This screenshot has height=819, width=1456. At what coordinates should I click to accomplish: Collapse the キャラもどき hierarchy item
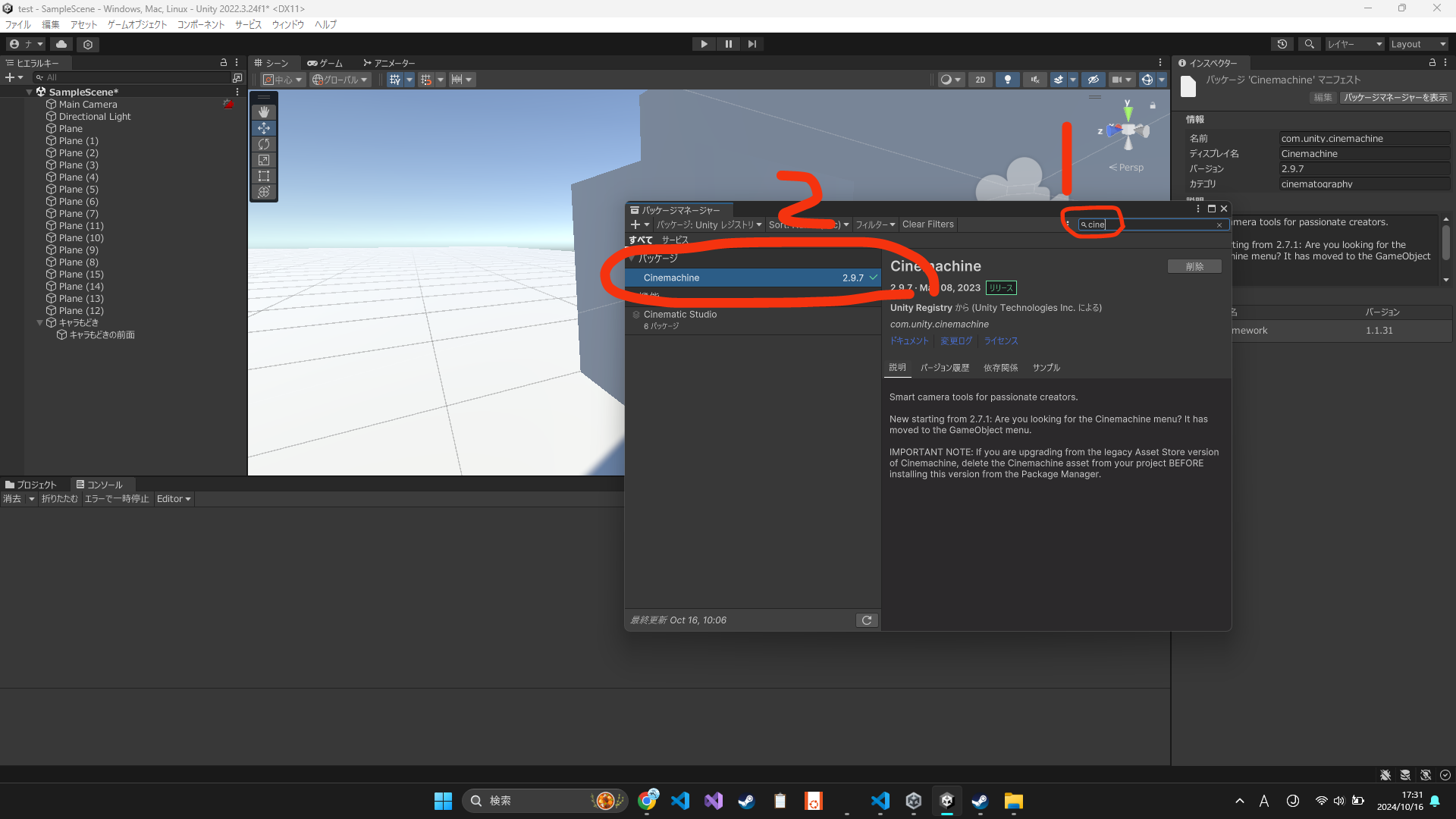[x=40, y=323]
